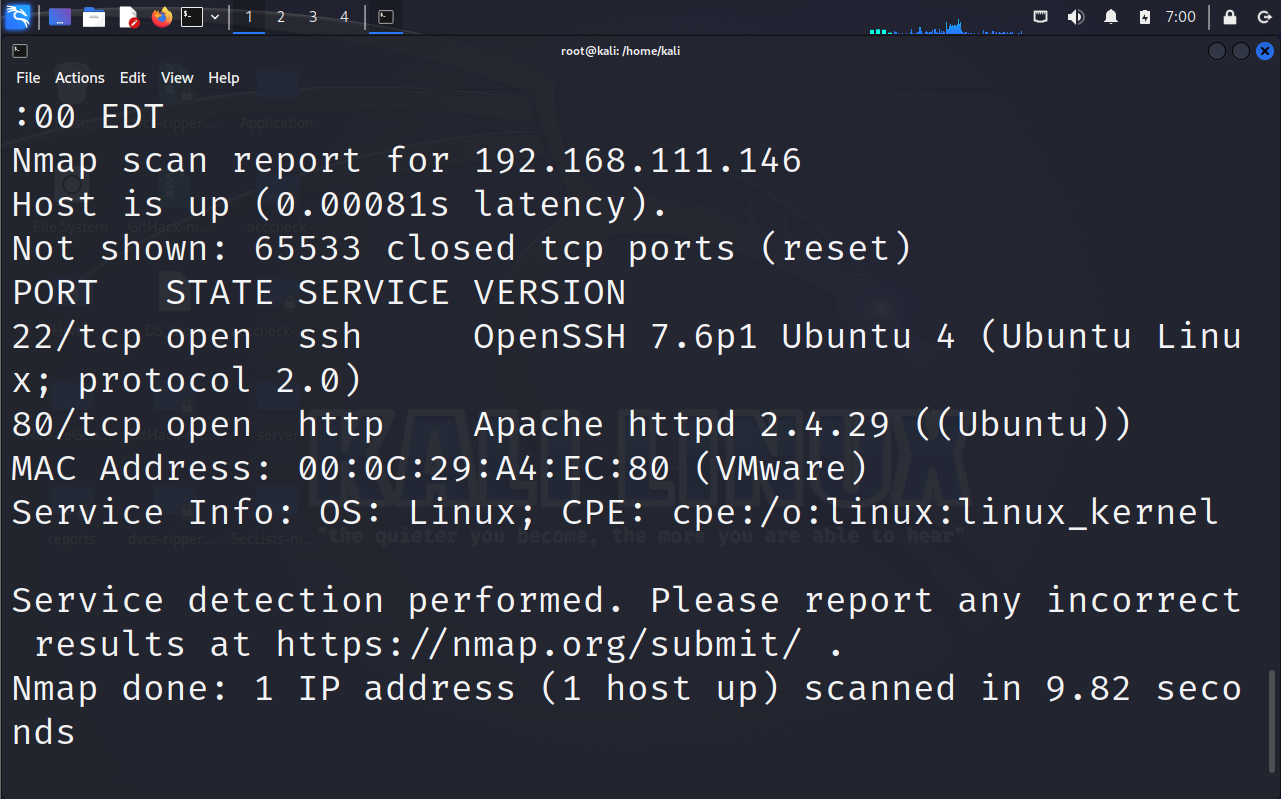1281x799 pixels.
Task: Click 'Apache httpd 2.4.29' version text
Action: pyautogui.click(x=682, y=425)
